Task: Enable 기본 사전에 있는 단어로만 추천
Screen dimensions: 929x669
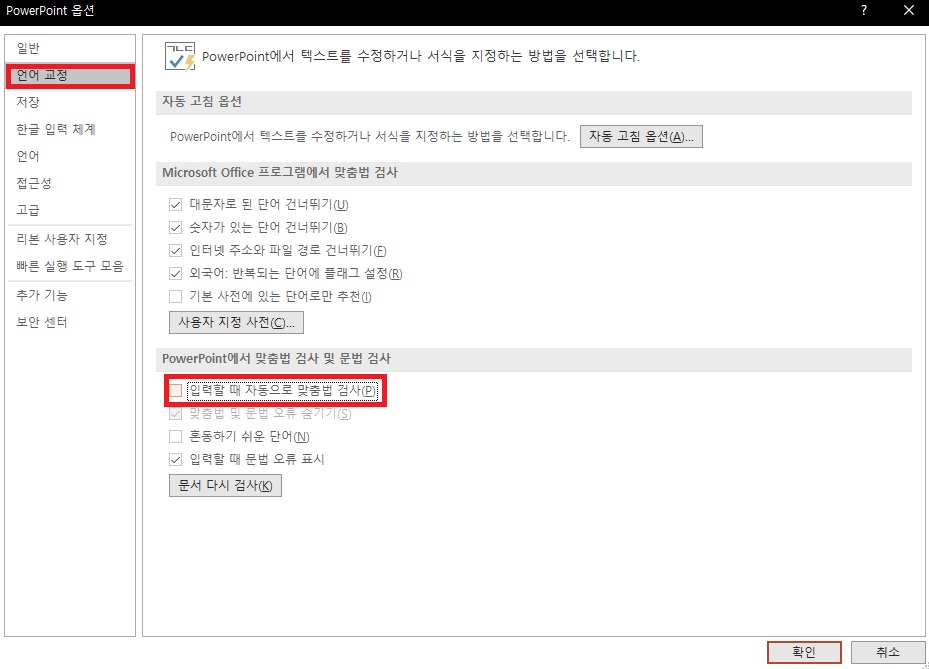Action: [x=175, y=296]
